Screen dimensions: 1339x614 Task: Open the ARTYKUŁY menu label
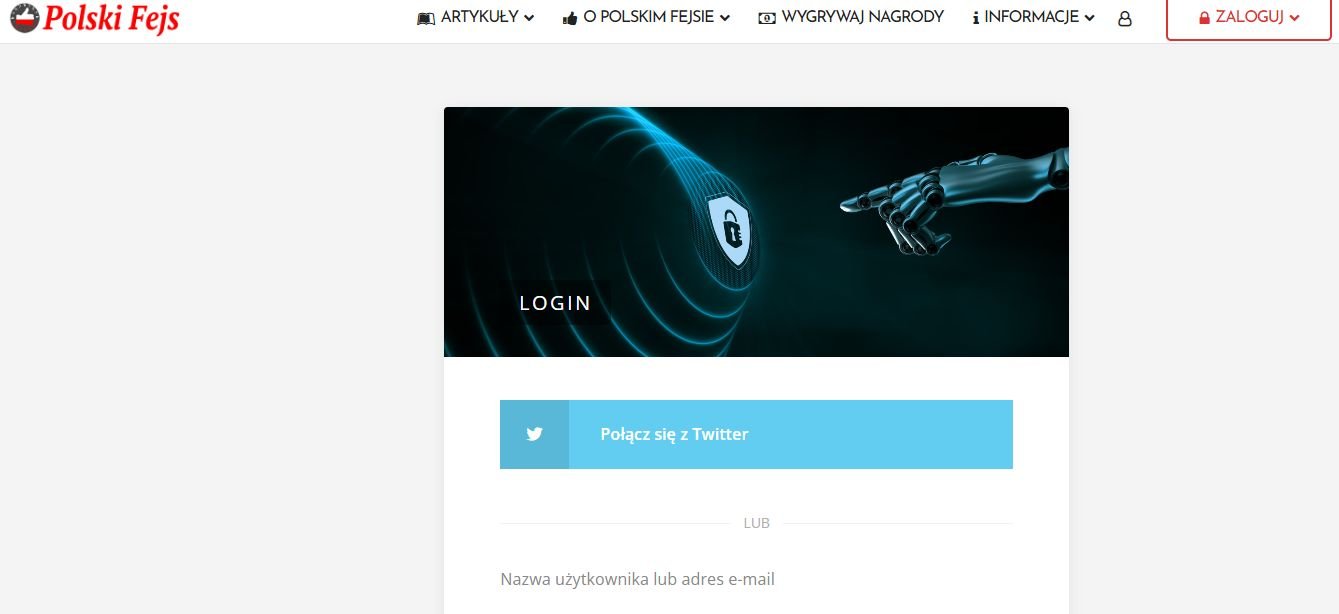tap(480, 17)
